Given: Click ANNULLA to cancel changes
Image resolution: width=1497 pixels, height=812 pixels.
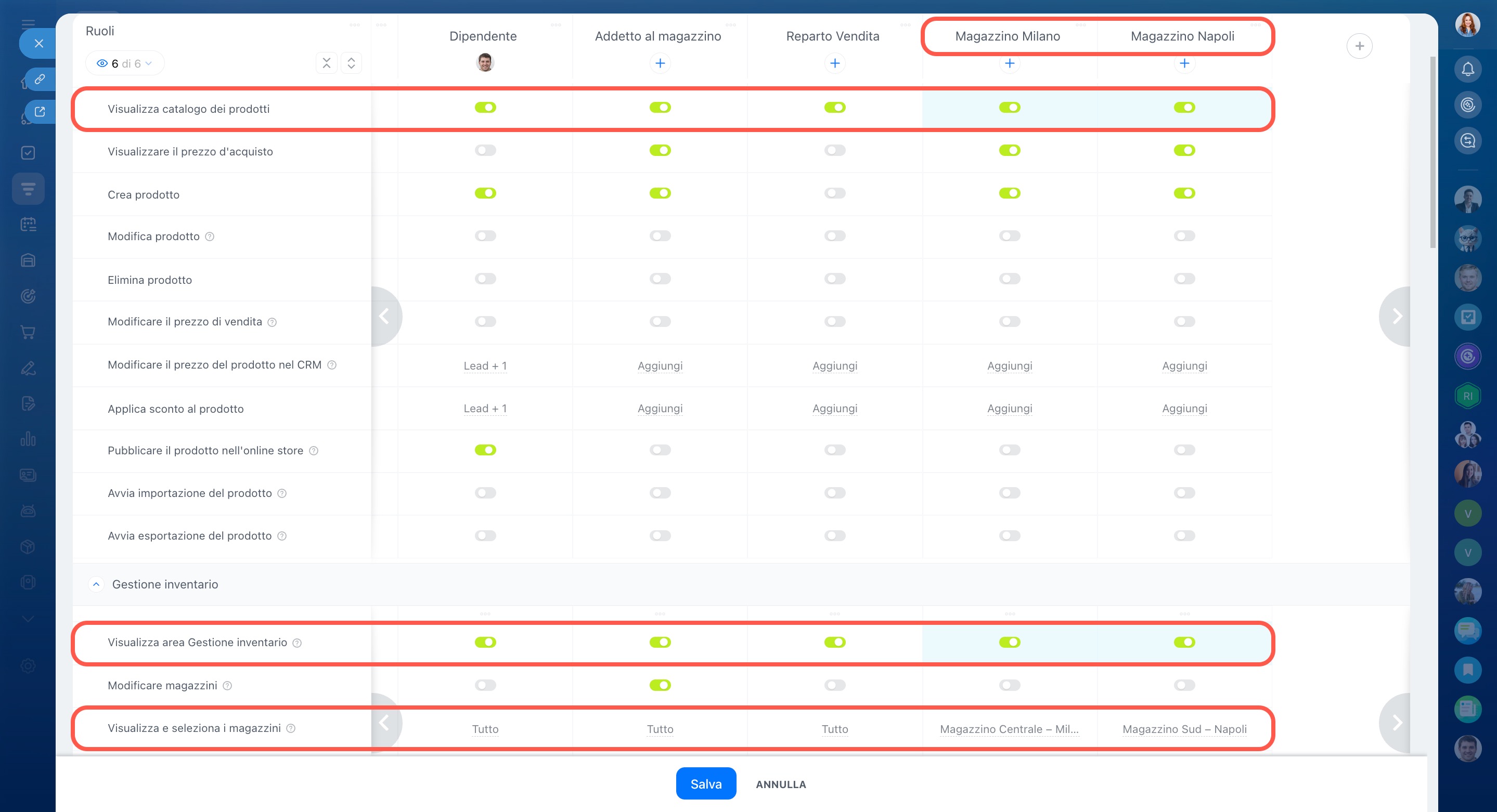Looking at the screenshot, I should coord(780,784).
